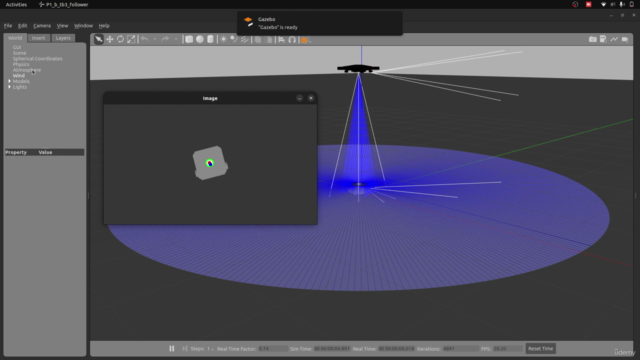Viewport: 640px width, 360px height.
Task: Click the microphone indicator in top bar
Action: [622, 4]
